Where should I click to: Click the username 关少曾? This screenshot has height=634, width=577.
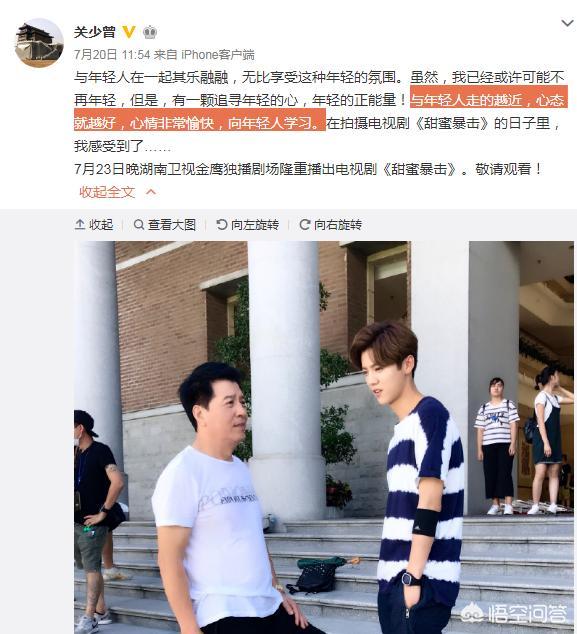pos(95,32)
